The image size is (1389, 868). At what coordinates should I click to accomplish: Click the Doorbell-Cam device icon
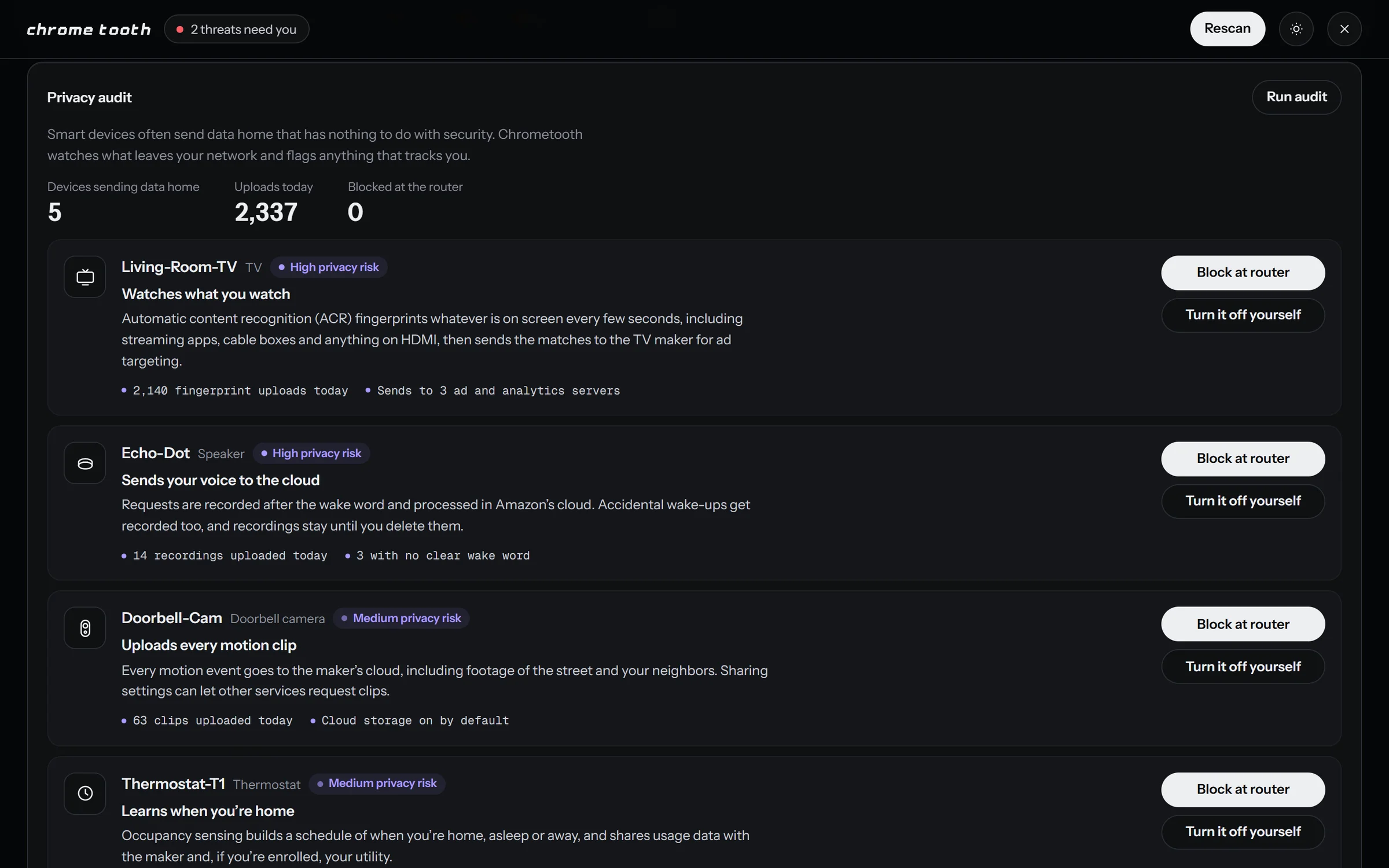coord(85,628)
